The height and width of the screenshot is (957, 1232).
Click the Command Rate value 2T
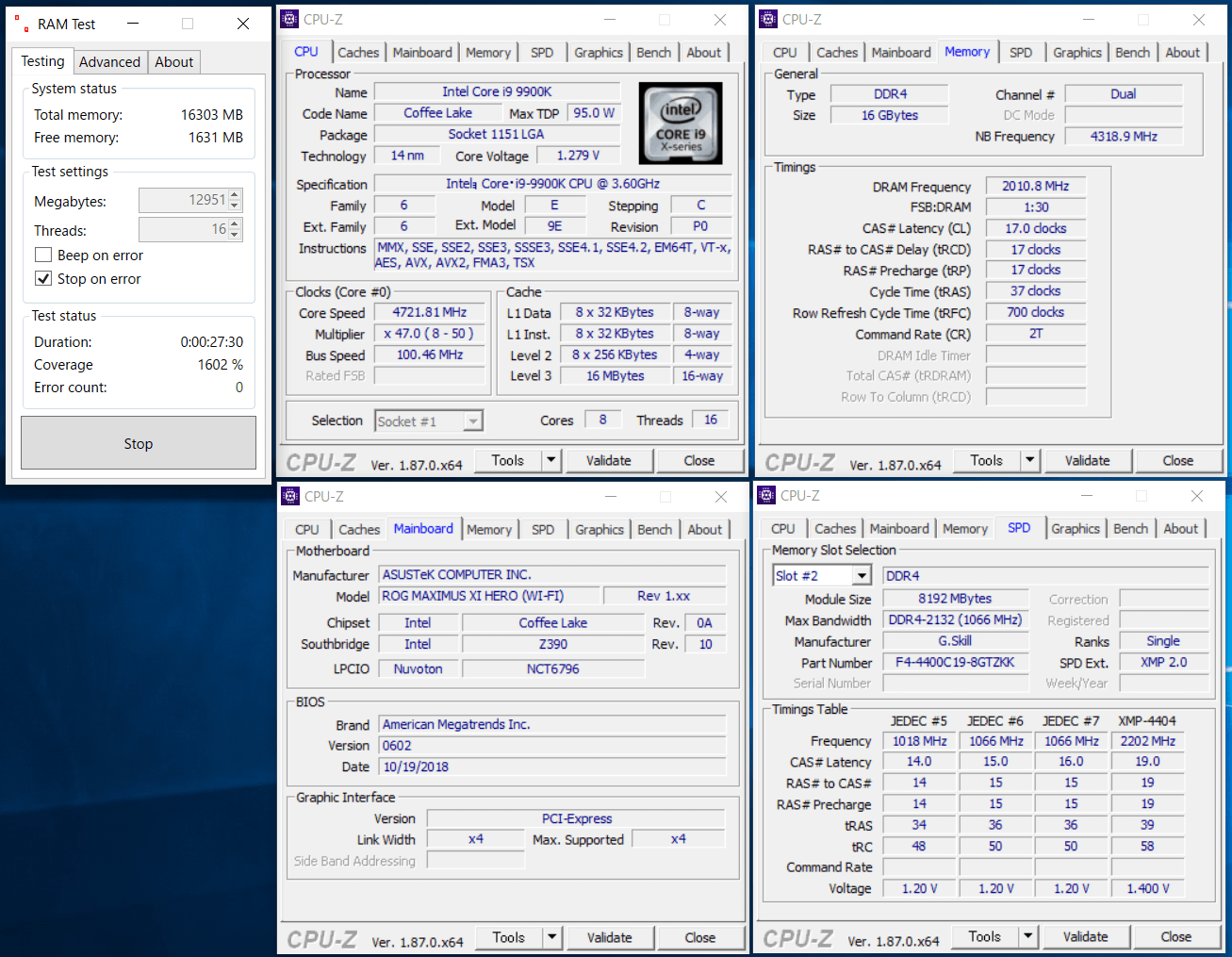(x=1036, y=334)
